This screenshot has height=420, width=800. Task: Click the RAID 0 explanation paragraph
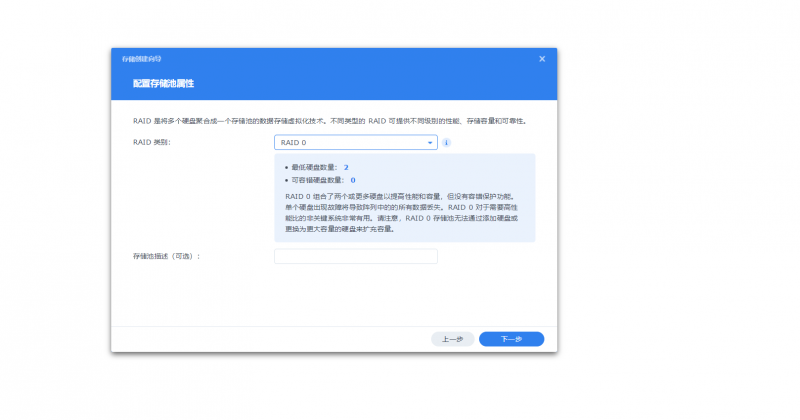(402, 213)
